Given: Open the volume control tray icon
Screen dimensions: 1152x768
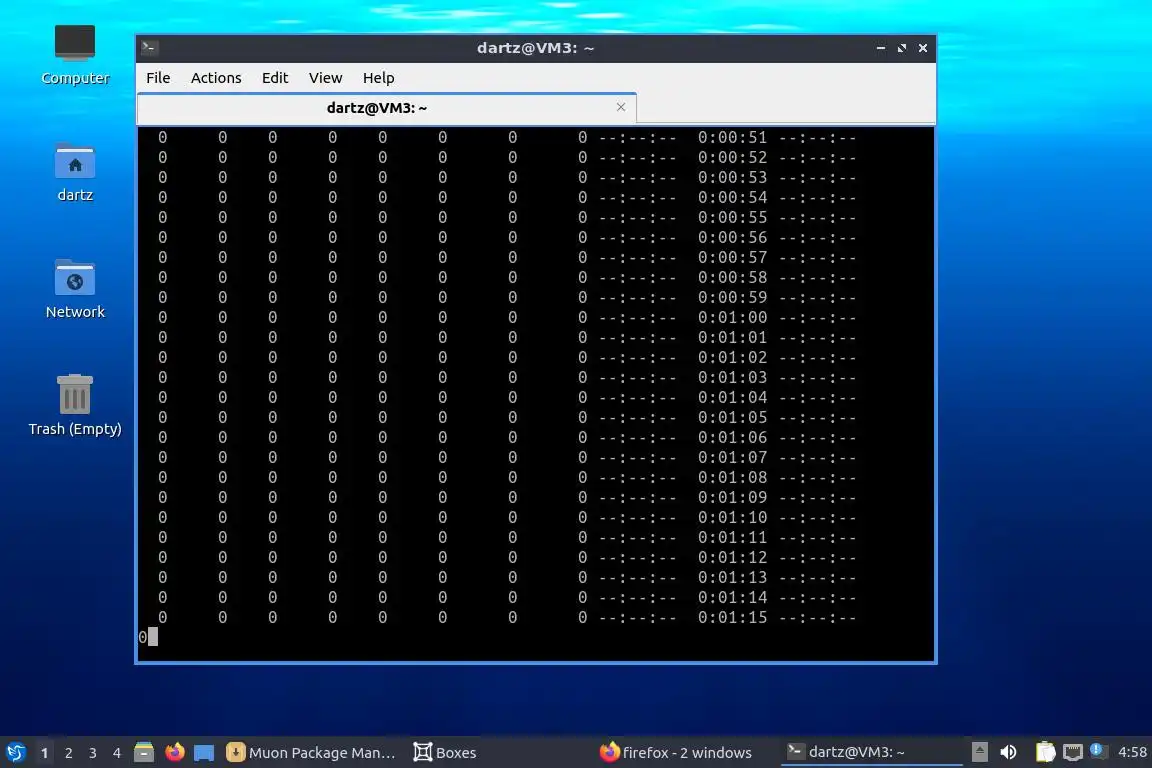Looking at the screenshot, I should point(1008,752).
